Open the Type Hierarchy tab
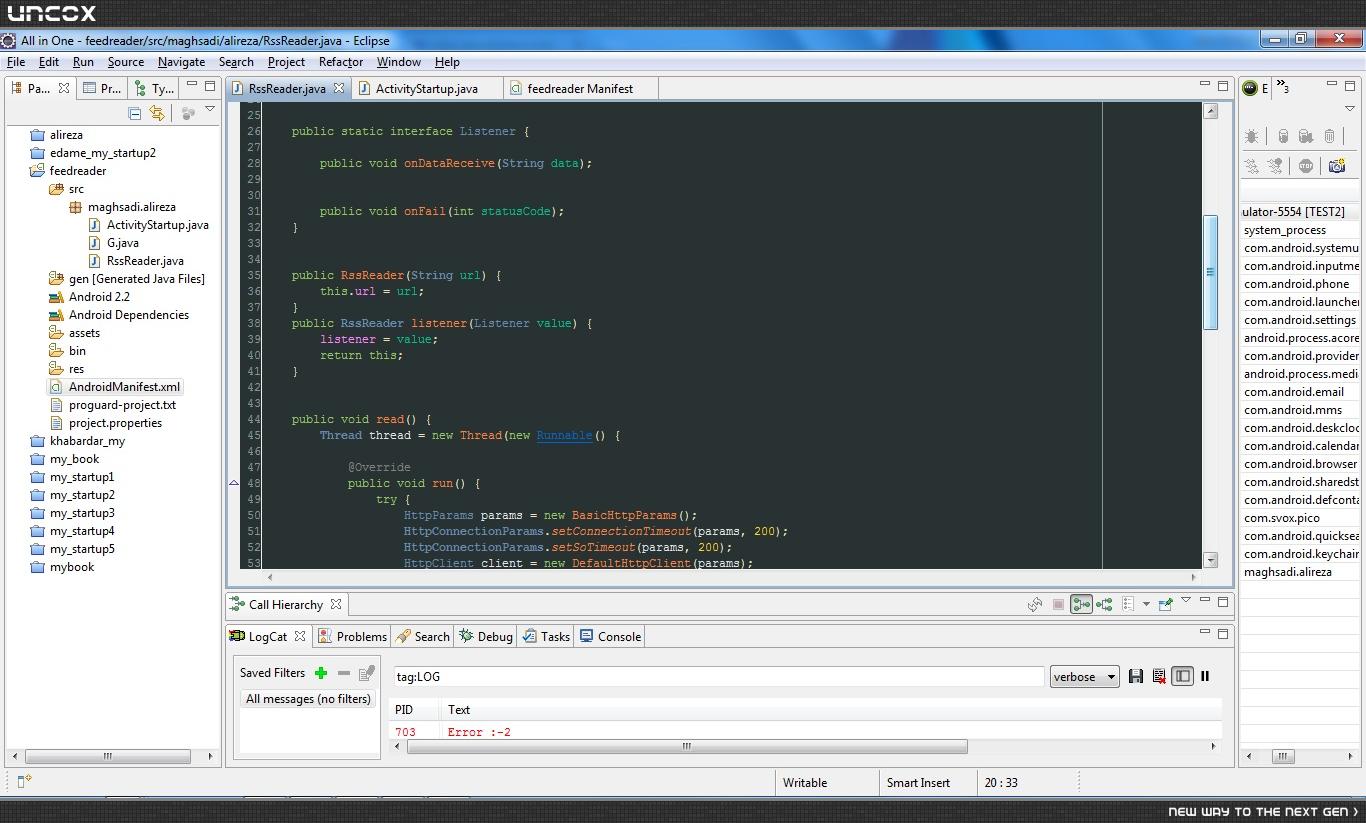The width and height of the screenshot is (1366, 823). point(154,88)
